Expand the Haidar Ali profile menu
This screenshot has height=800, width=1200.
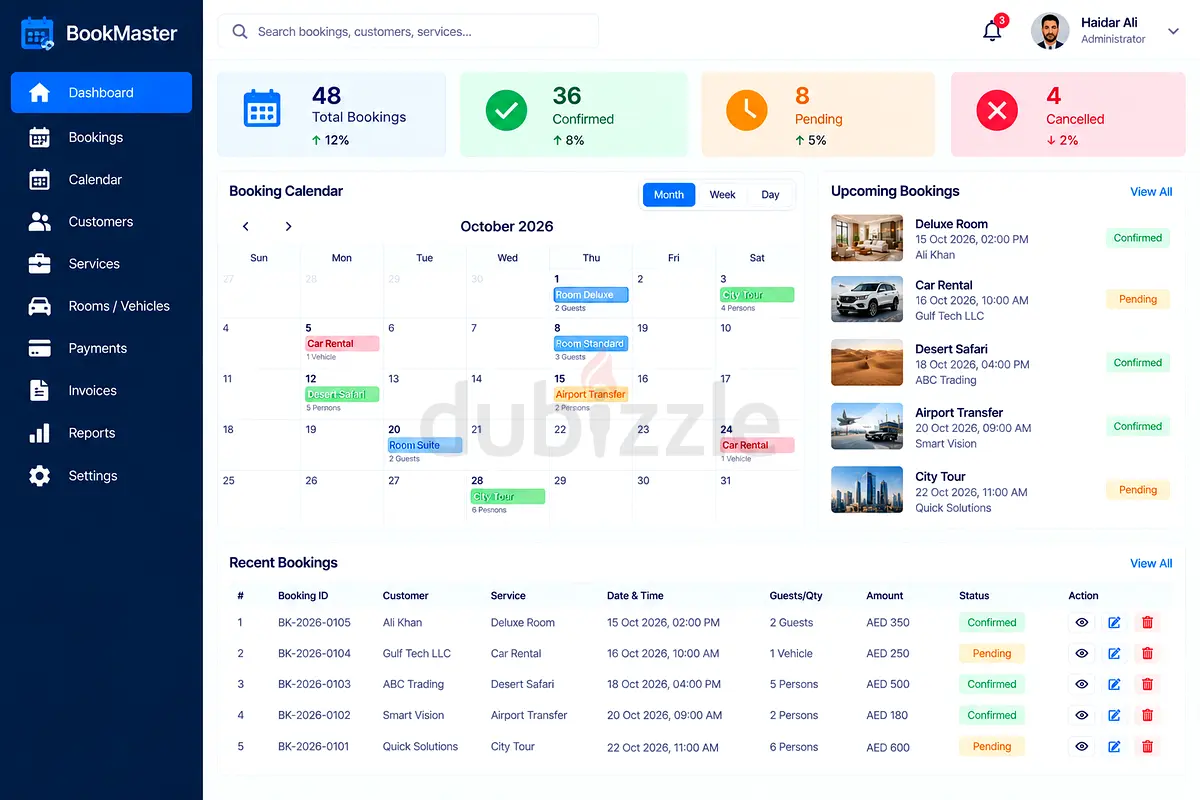(x=1172, y=31)
